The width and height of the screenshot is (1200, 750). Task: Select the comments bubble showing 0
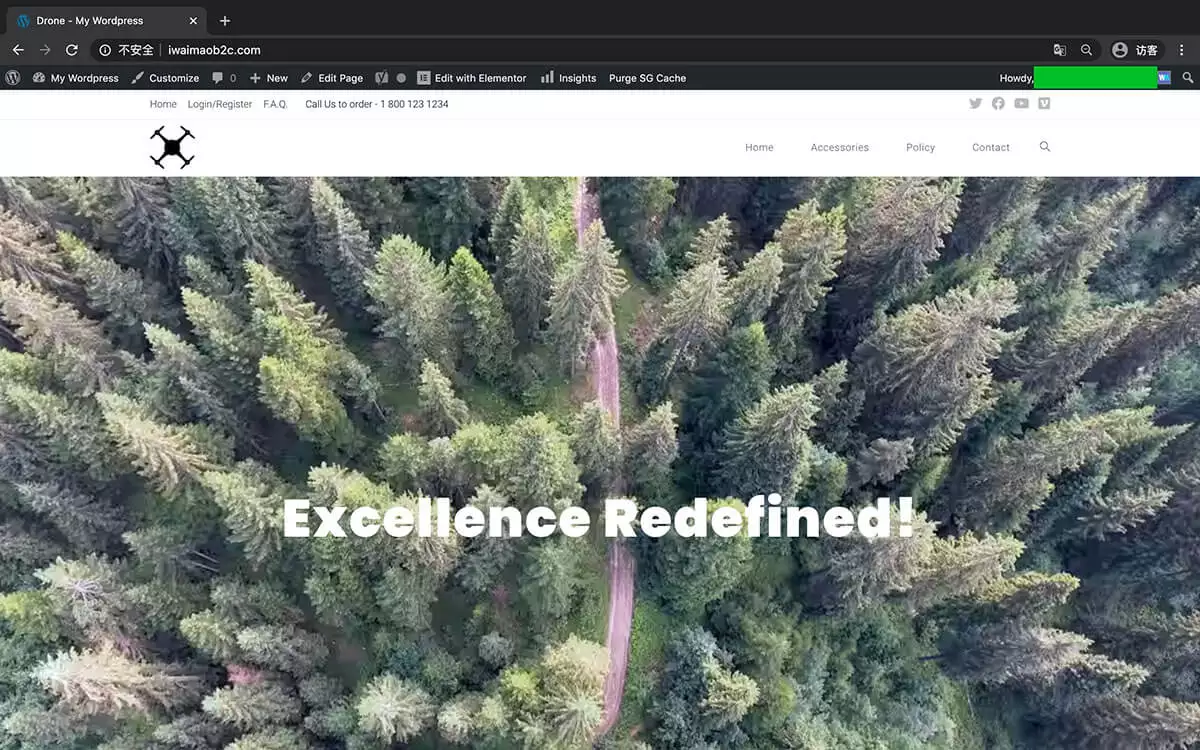pyautogui.click(x=221, y=78)
